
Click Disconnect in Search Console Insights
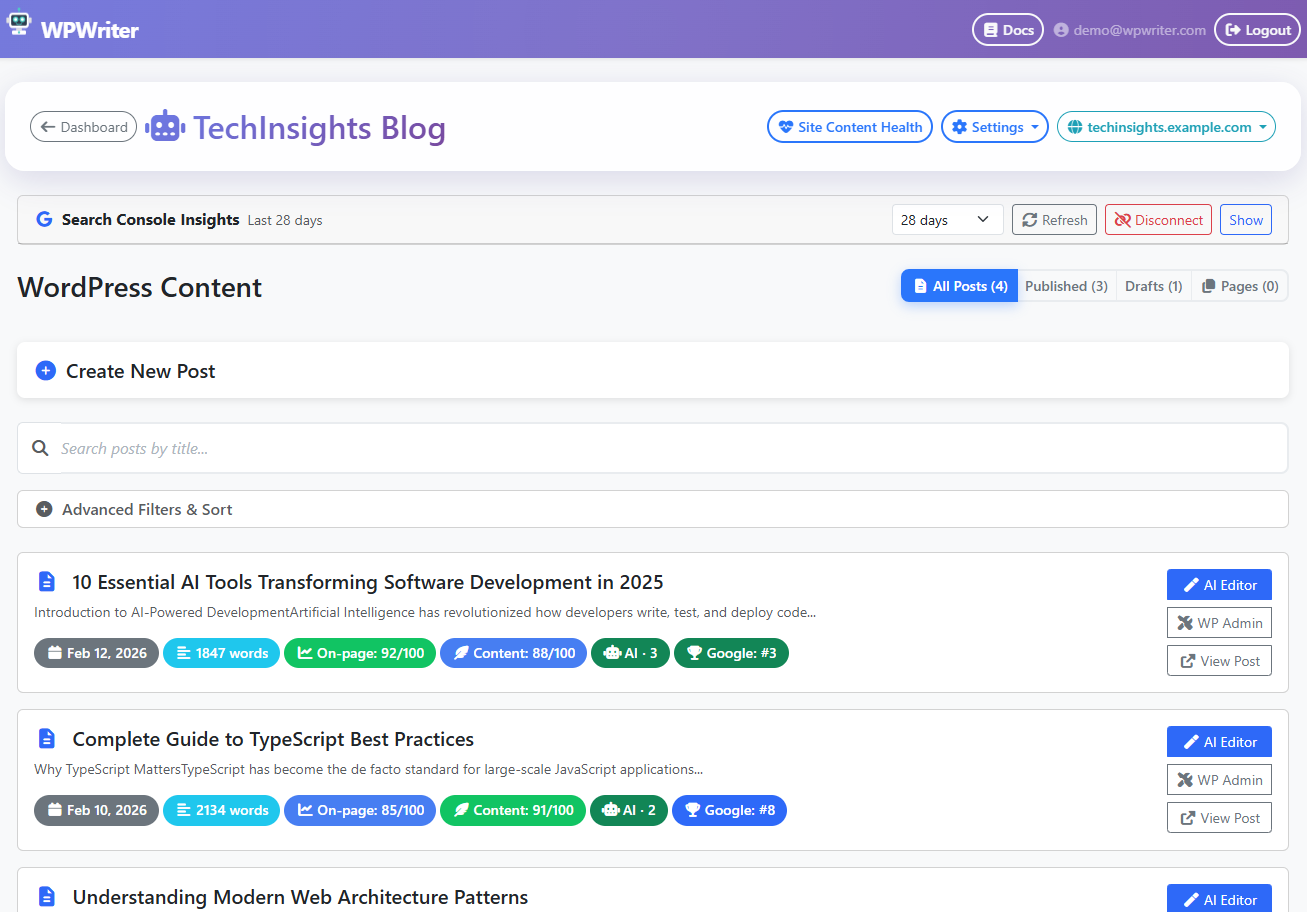1158,219
